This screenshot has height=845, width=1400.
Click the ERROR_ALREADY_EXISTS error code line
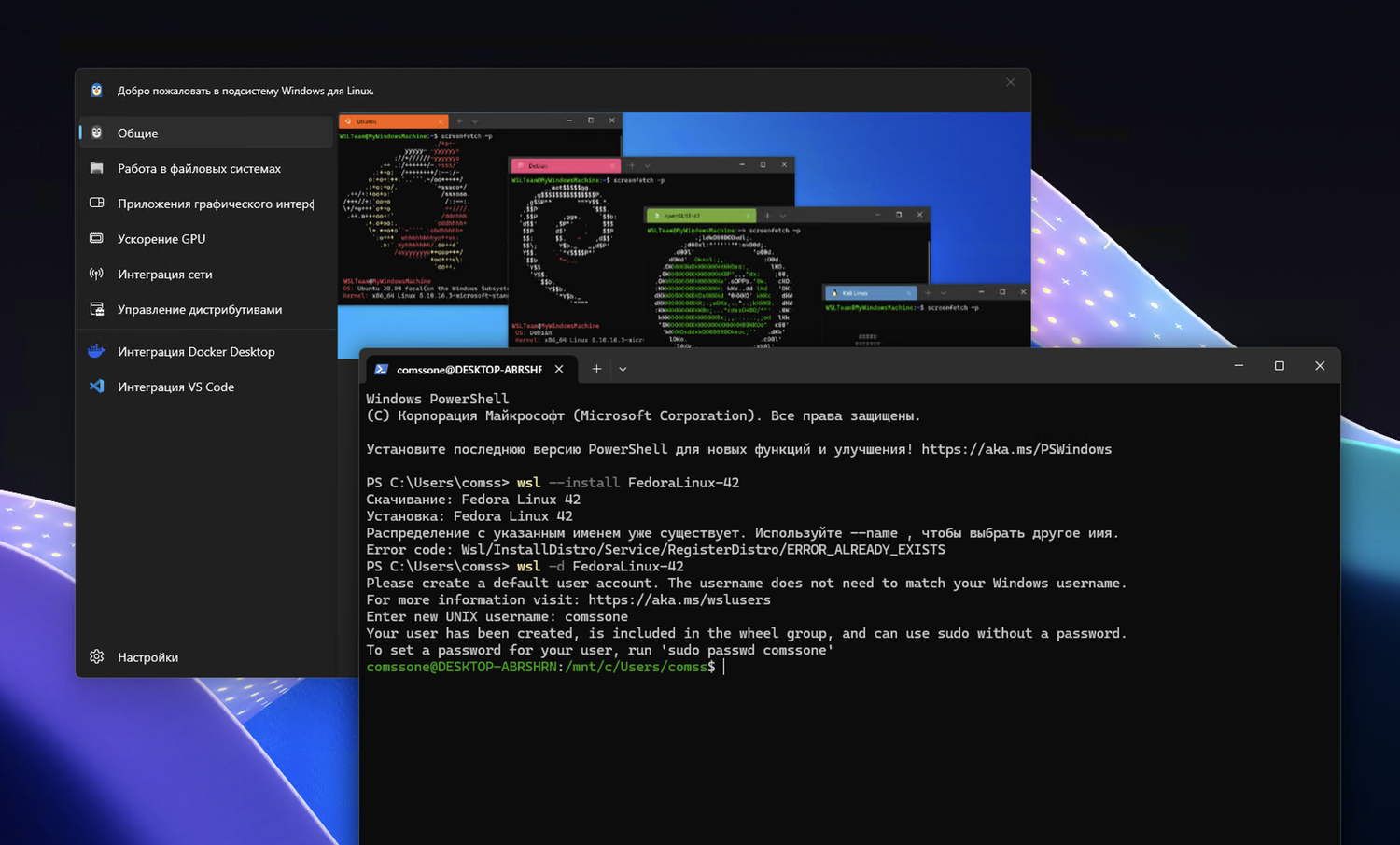point(655,550)
